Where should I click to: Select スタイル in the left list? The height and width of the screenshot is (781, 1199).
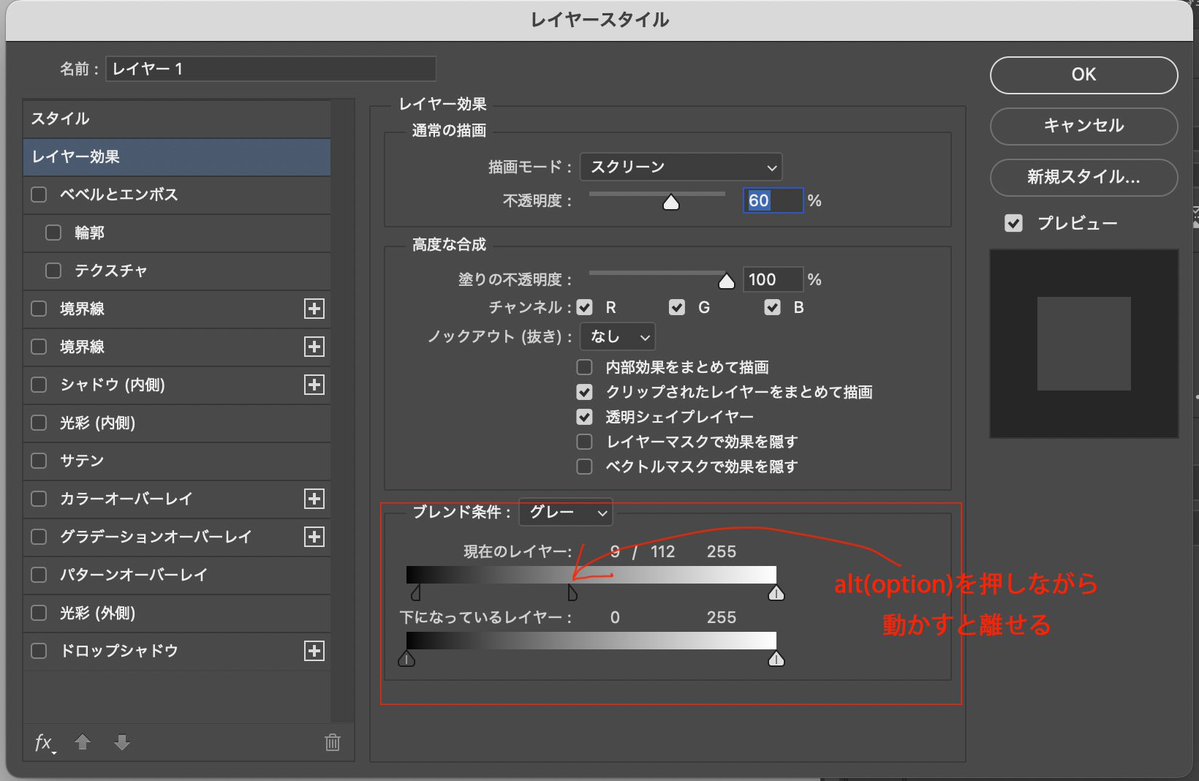pyautogui.click(x=177, y=119)
